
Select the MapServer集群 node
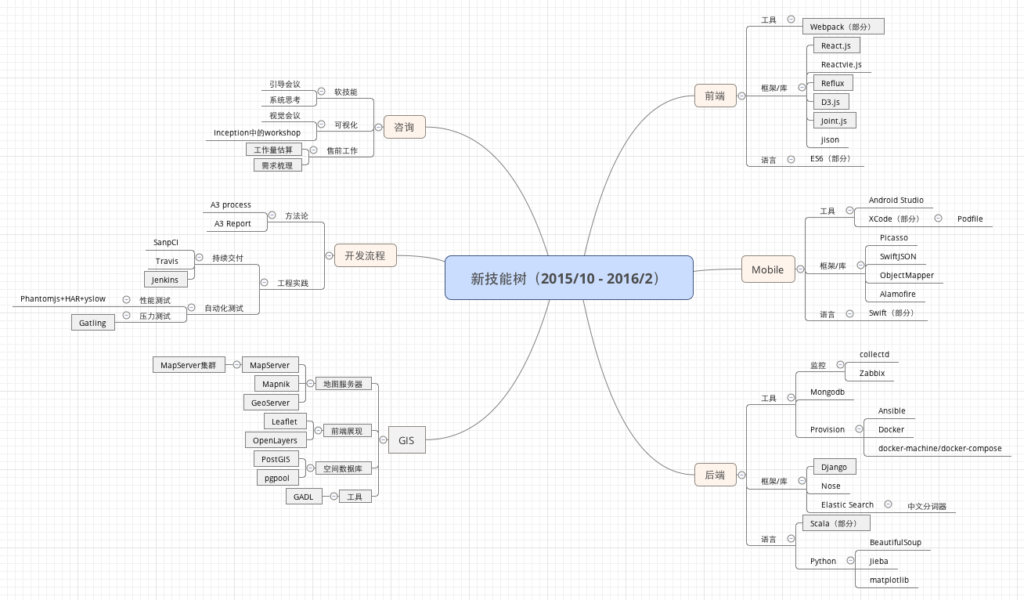click(189, 365)
